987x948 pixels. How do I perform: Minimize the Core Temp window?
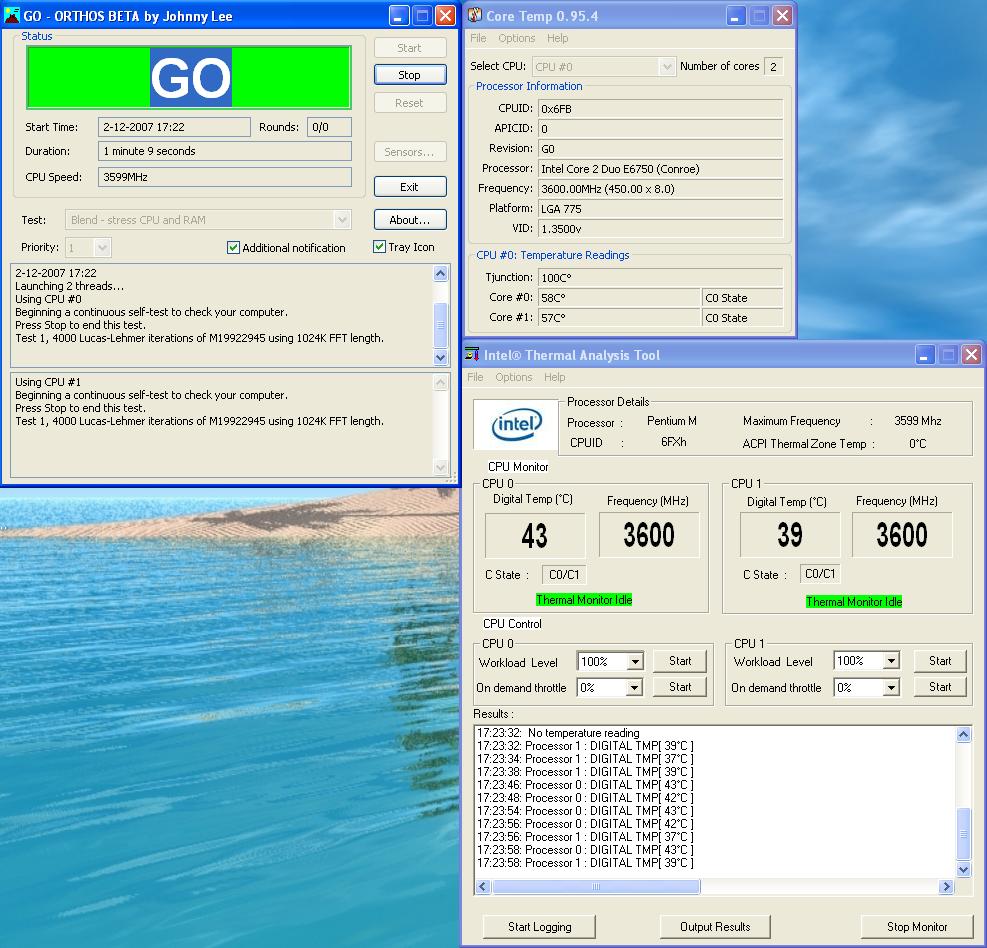click(735, 16)
